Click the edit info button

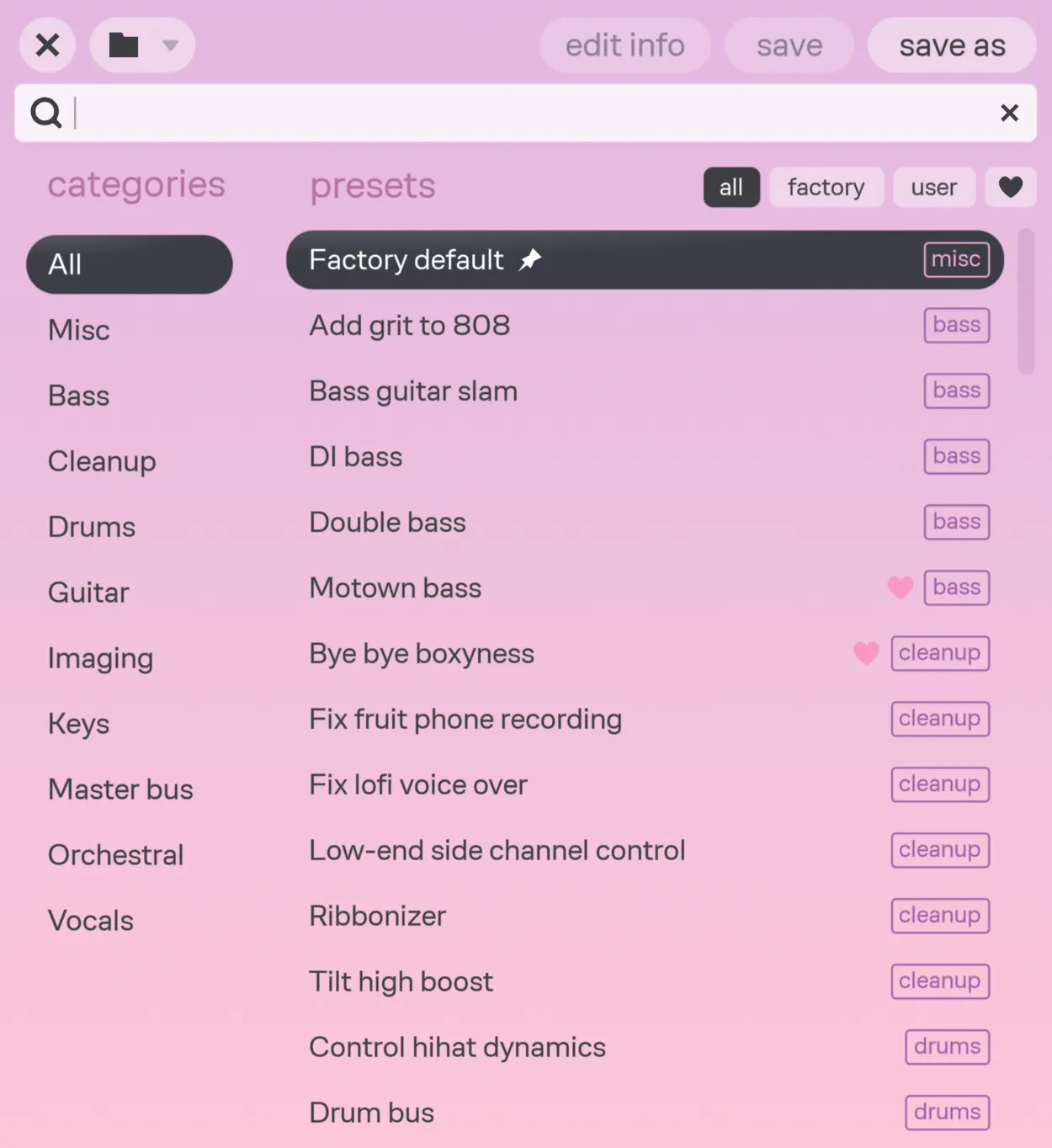[x=624, y=45]
